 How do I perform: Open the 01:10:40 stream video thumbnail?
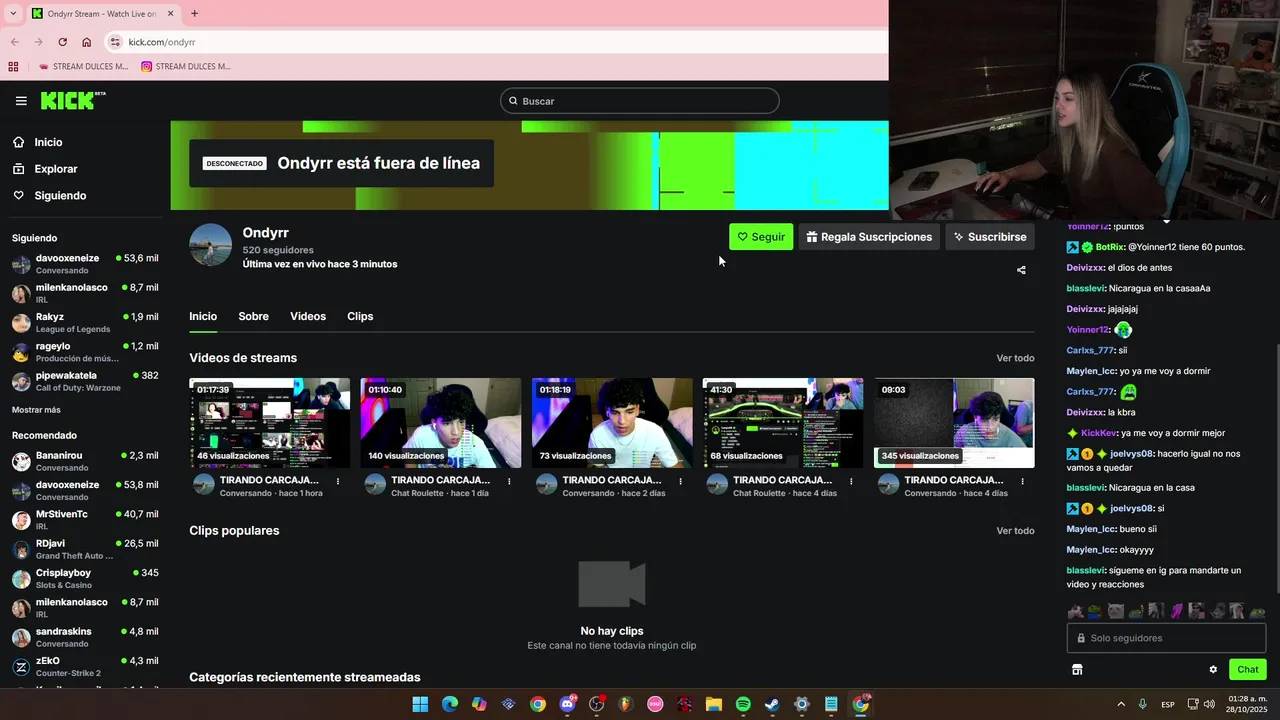point(441,423)
